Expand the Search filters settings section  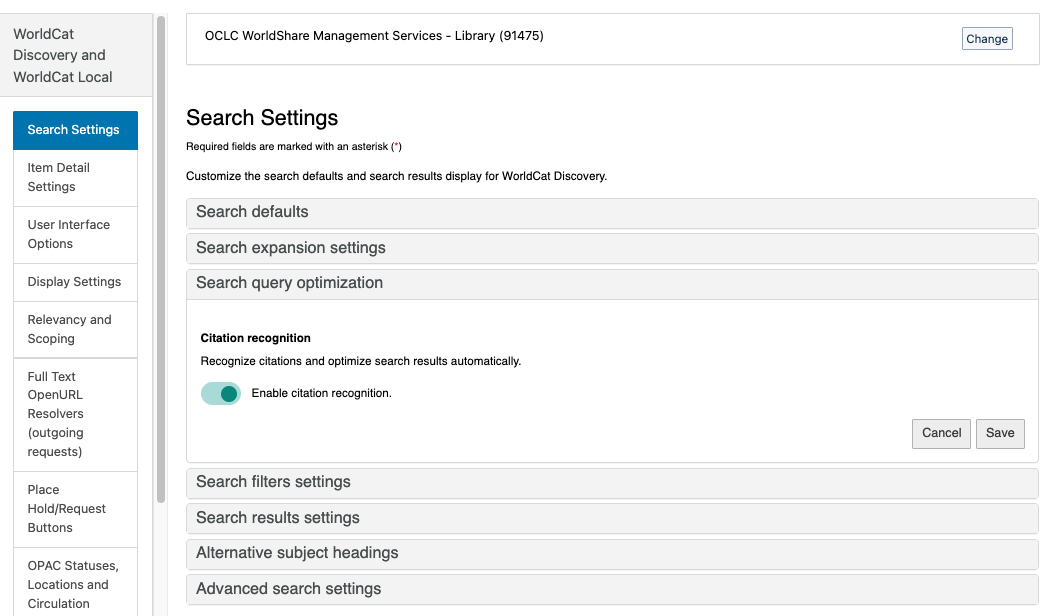[612, 482]
